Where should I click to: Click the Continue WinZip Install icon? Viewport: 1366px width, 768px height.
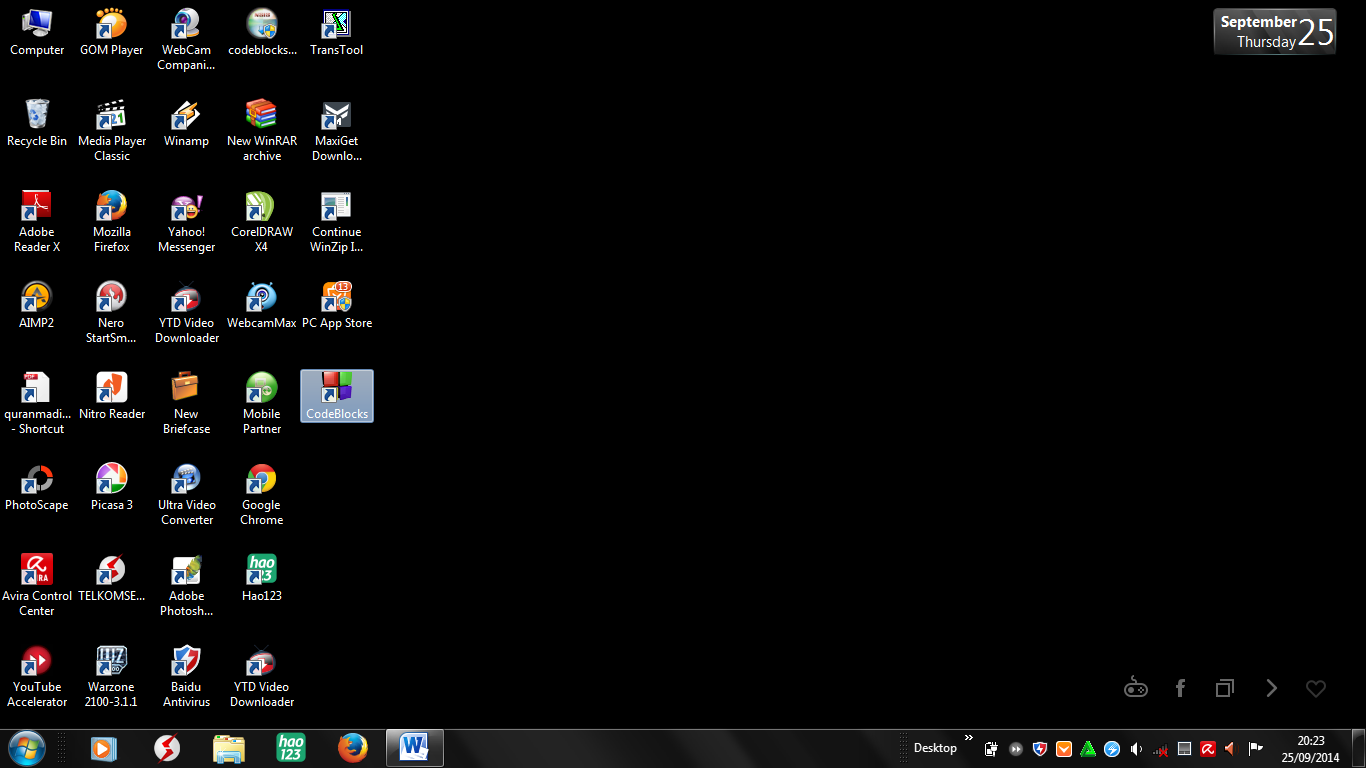coord(337,222)
